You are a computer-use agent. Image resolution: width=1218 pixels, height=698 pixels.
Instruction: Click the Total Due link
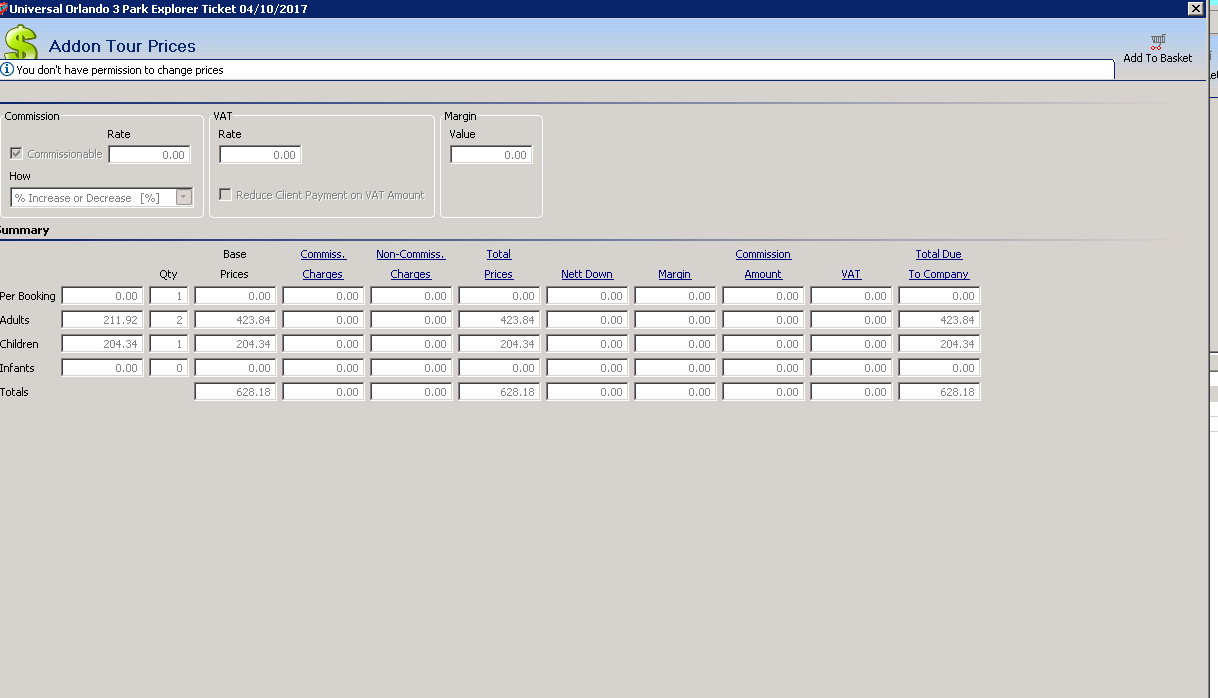coord(939,254)
